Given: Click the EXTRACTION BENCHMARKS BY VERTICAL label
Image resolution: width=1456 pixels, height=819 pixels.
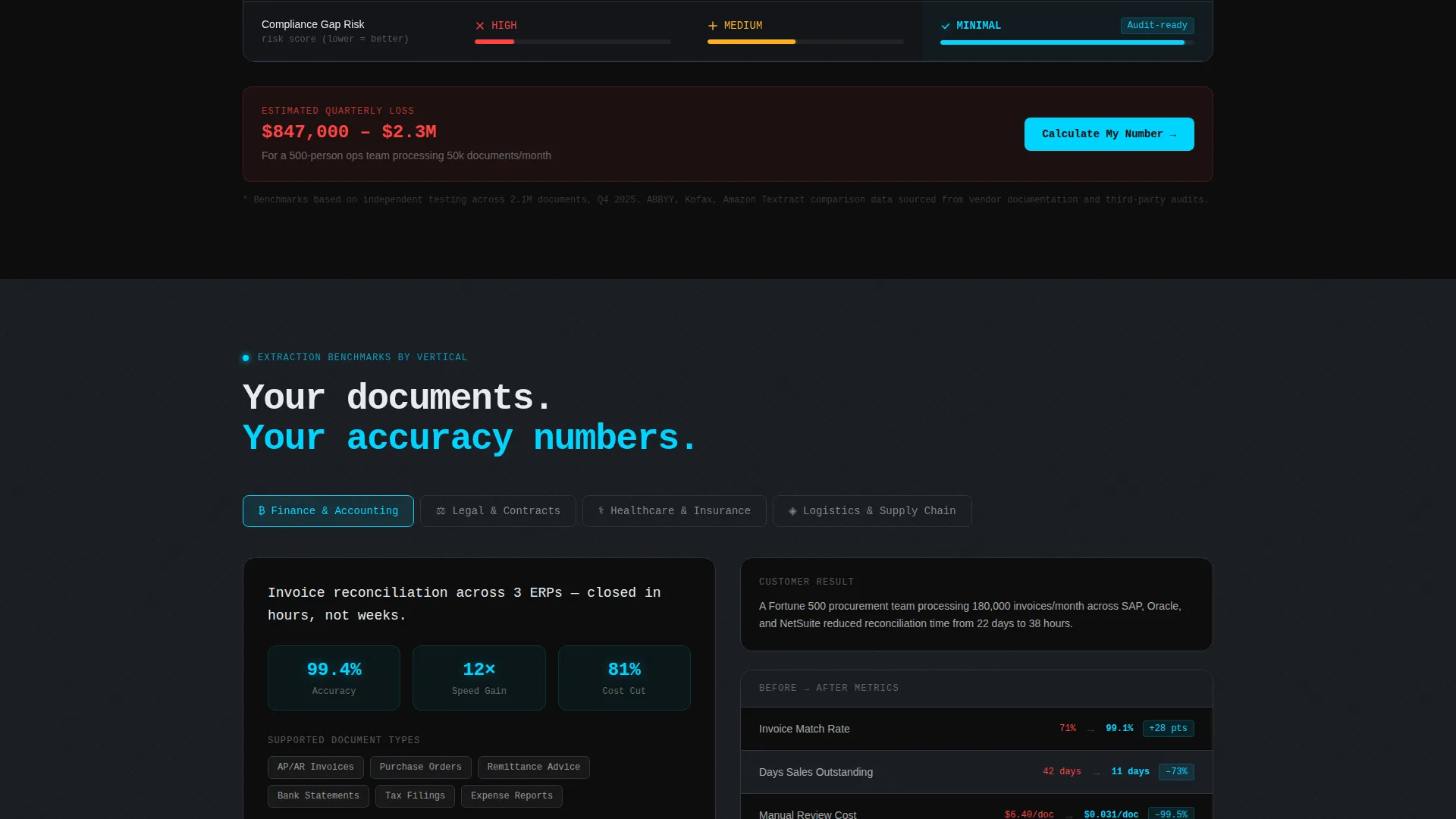Looking at the screenshot, I should pos(362,357).
